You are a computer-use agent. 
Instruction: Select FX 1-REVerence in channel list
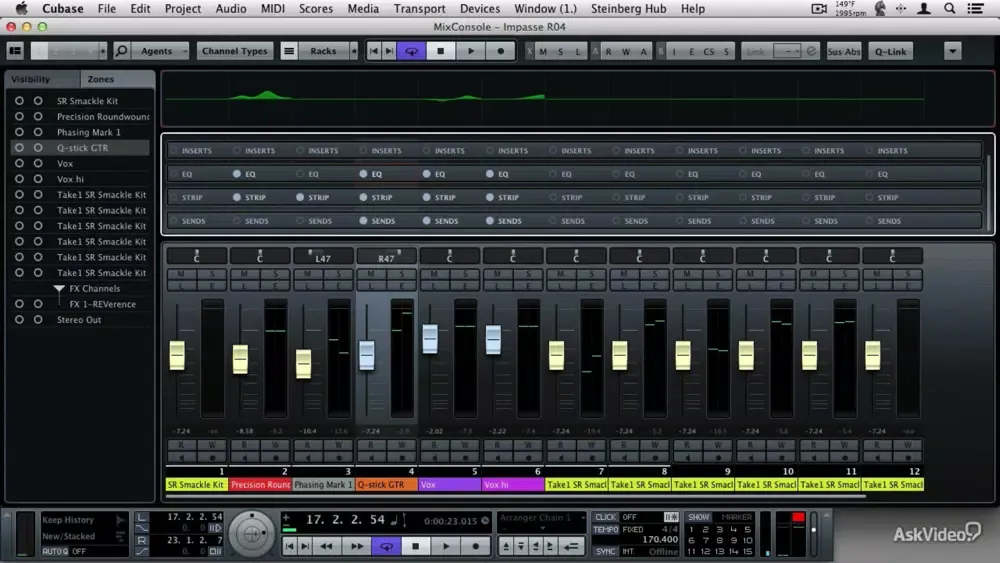coord(102,304)
